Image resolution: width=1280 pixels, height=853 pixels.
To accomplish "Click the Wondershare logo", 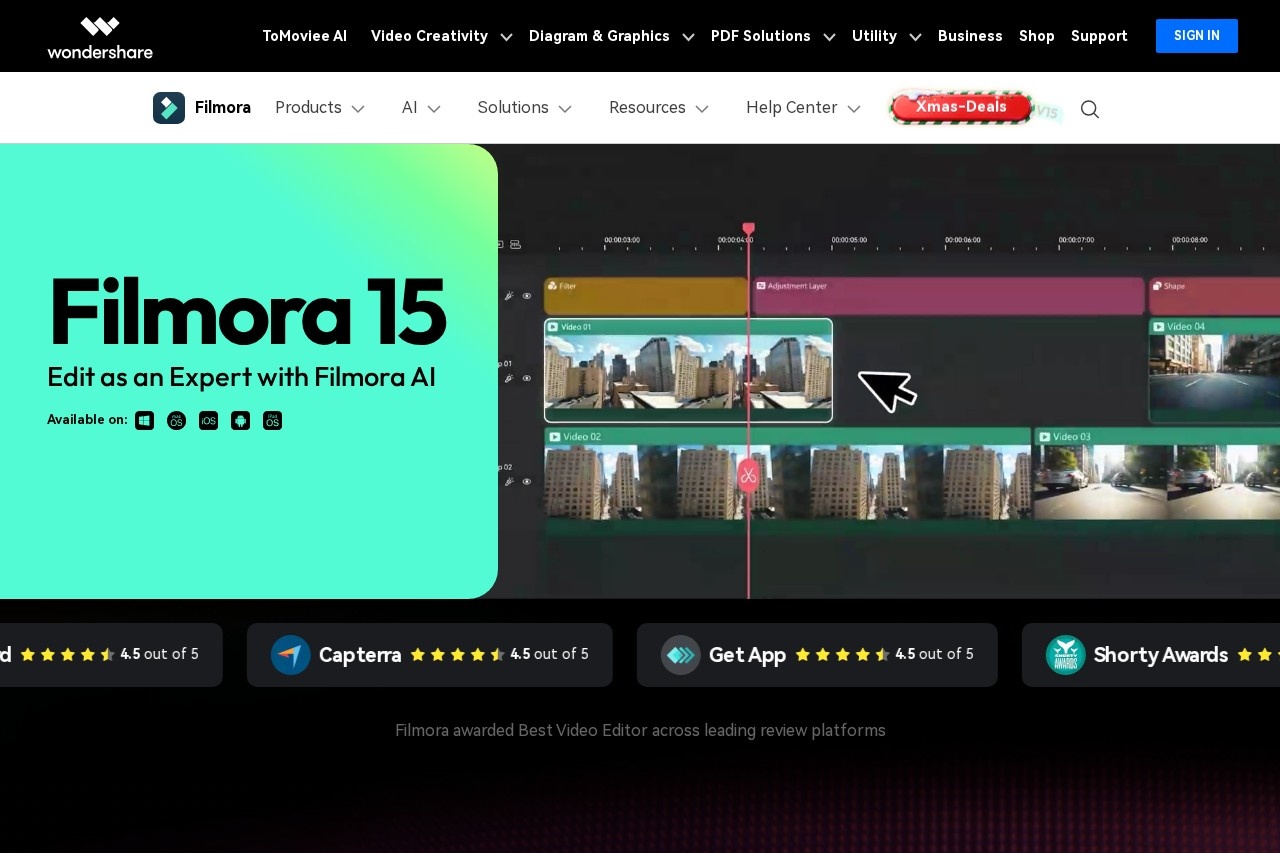I will pos(100,36).
